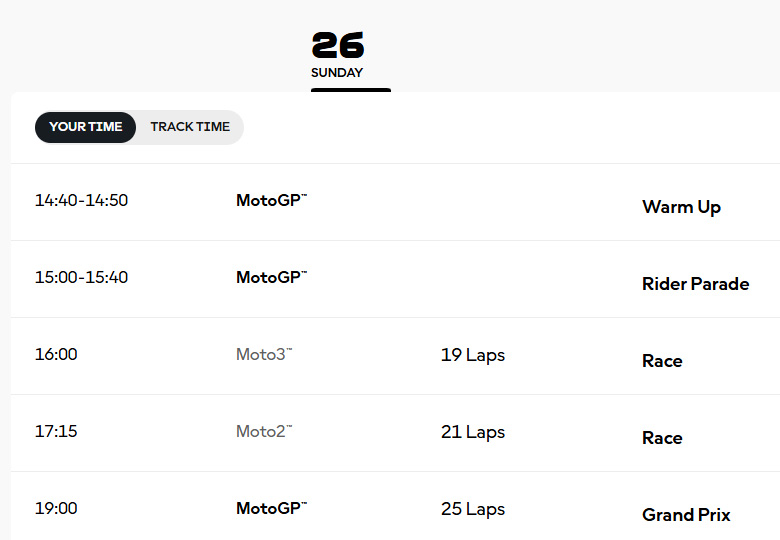The width and height of the screenshot is (780, 540).
Task: Select the Moto2 class label
Action: click(x=264, y=431)
